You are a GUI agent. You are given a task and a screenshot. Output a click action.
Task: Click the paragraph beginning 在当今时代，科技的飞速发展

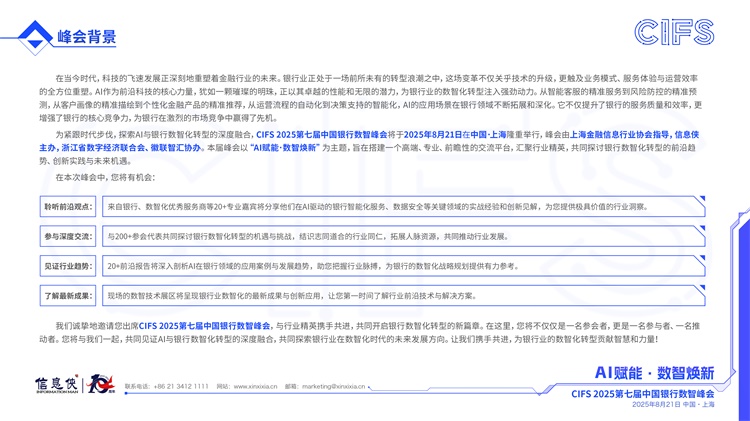coord(369,98)
